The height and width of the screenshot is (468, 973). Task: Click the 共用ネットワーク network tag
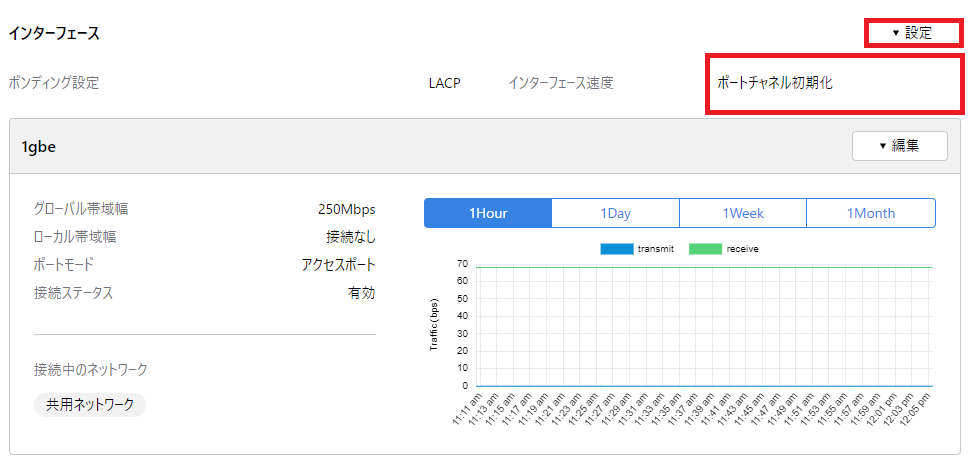(90, 405)
